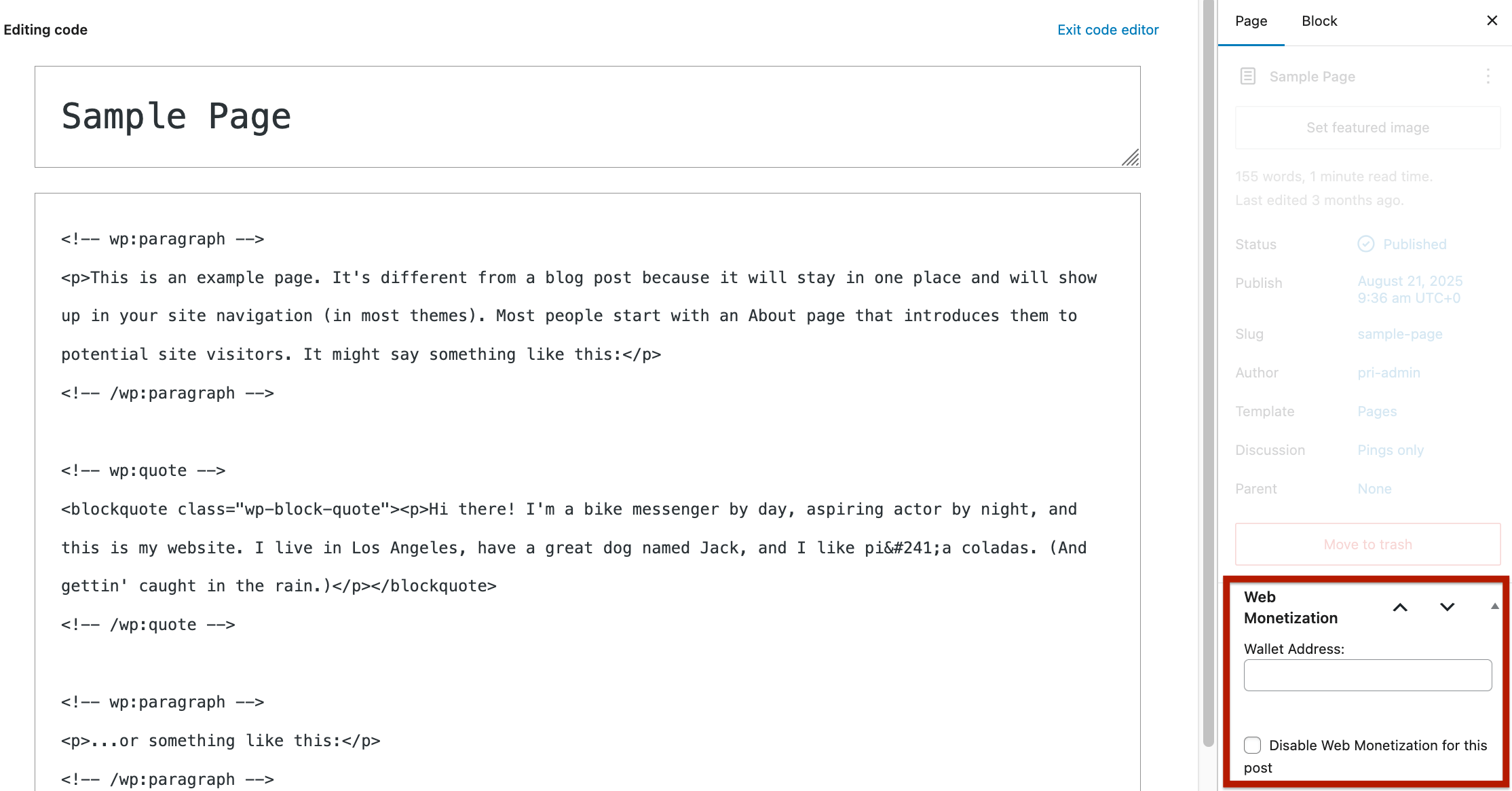Open the page actions three-dot menu
Screen dimensions: 1512x791
[1488, 76]
